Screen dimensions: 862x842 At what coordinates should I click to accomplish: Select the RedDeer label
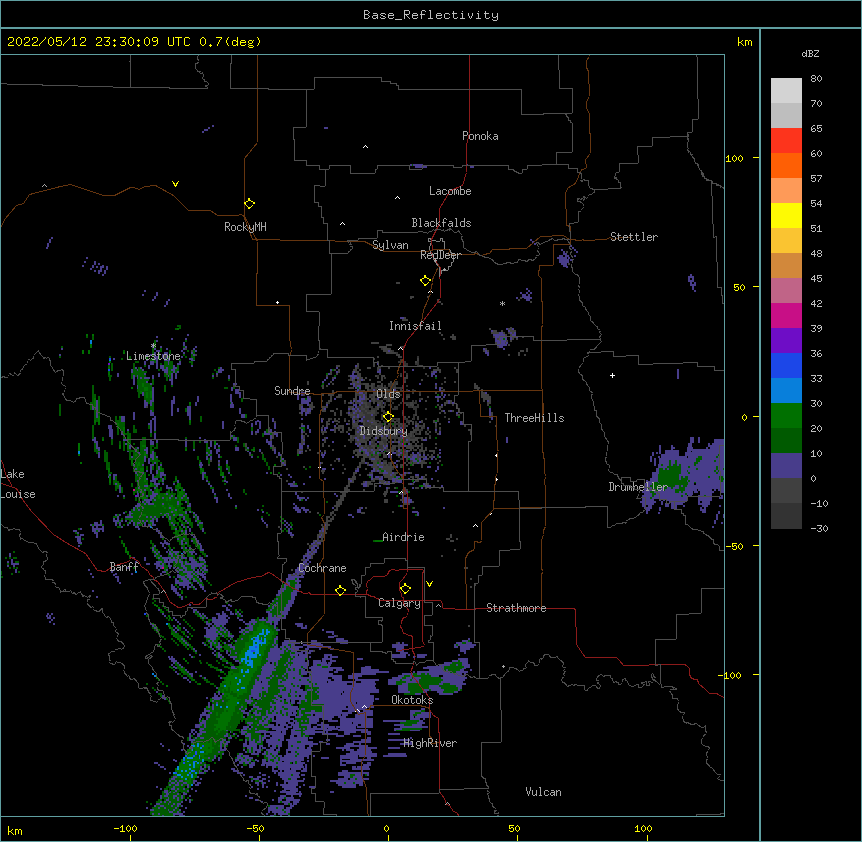(x=440, y=255)
